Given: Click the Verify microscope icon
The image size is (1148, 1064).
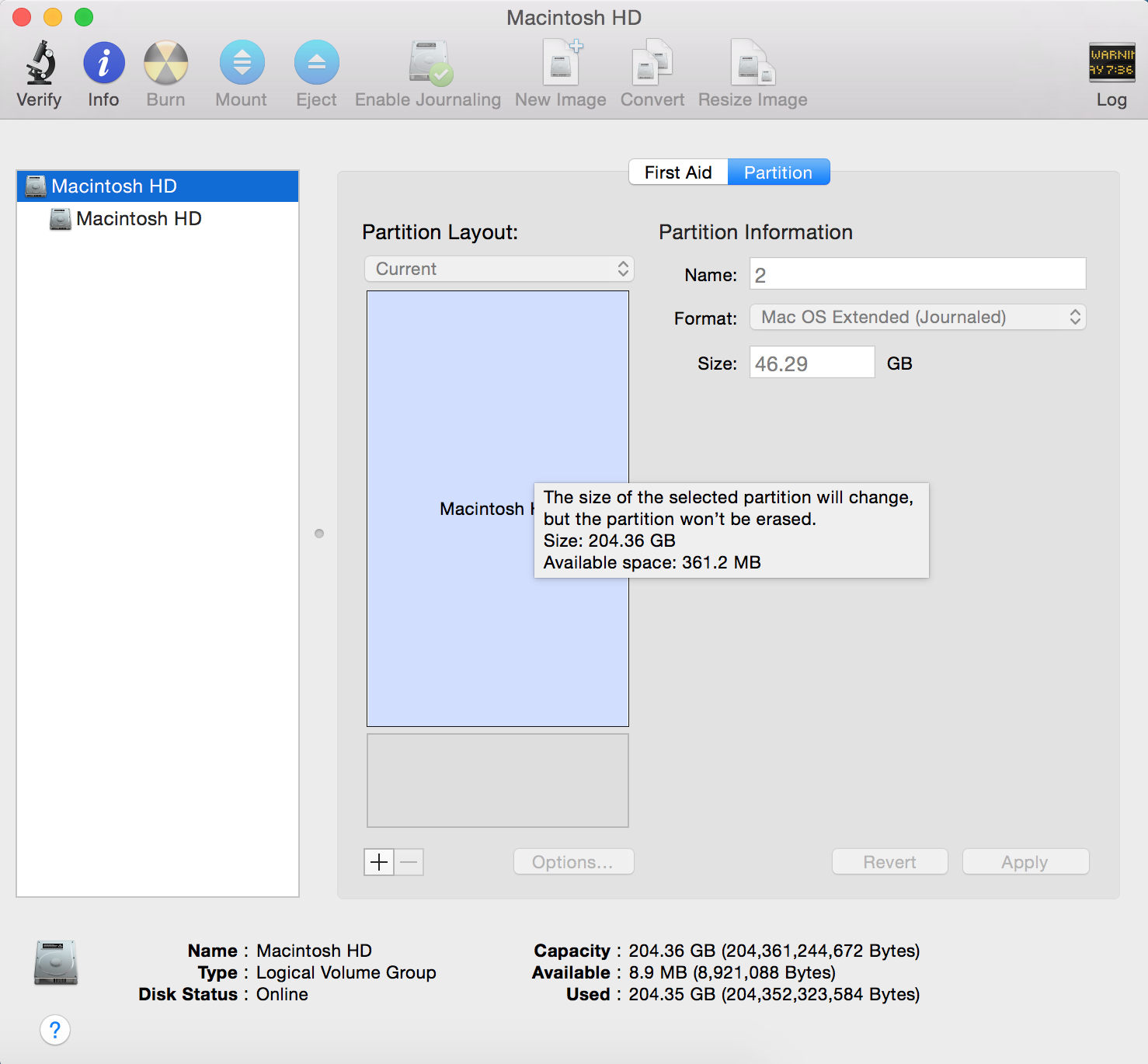Looking at the screenshot, I should click(x=40, y=63).
